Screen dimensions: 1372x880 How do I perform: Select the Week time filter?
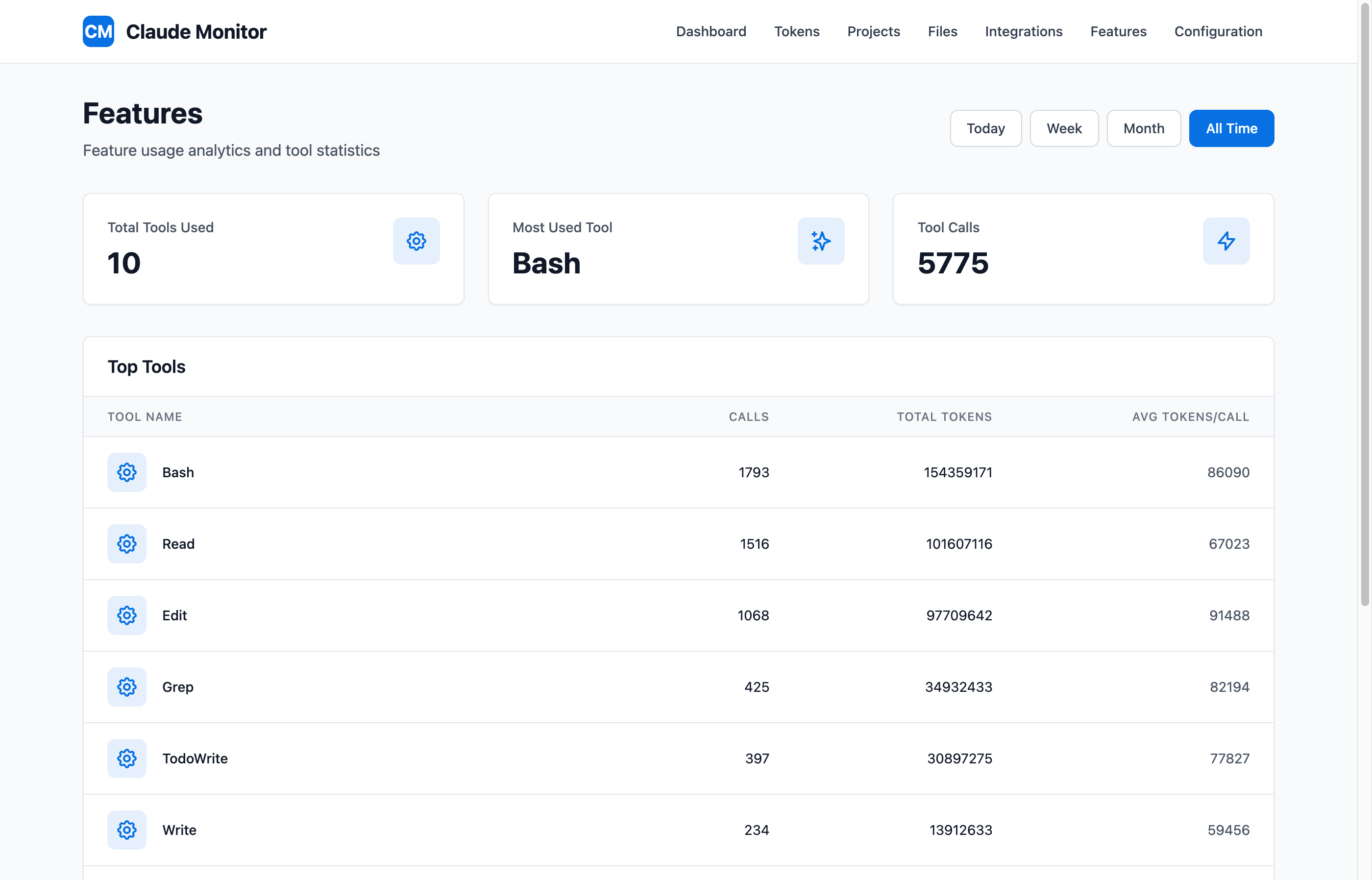click(x=1063, y=128)
